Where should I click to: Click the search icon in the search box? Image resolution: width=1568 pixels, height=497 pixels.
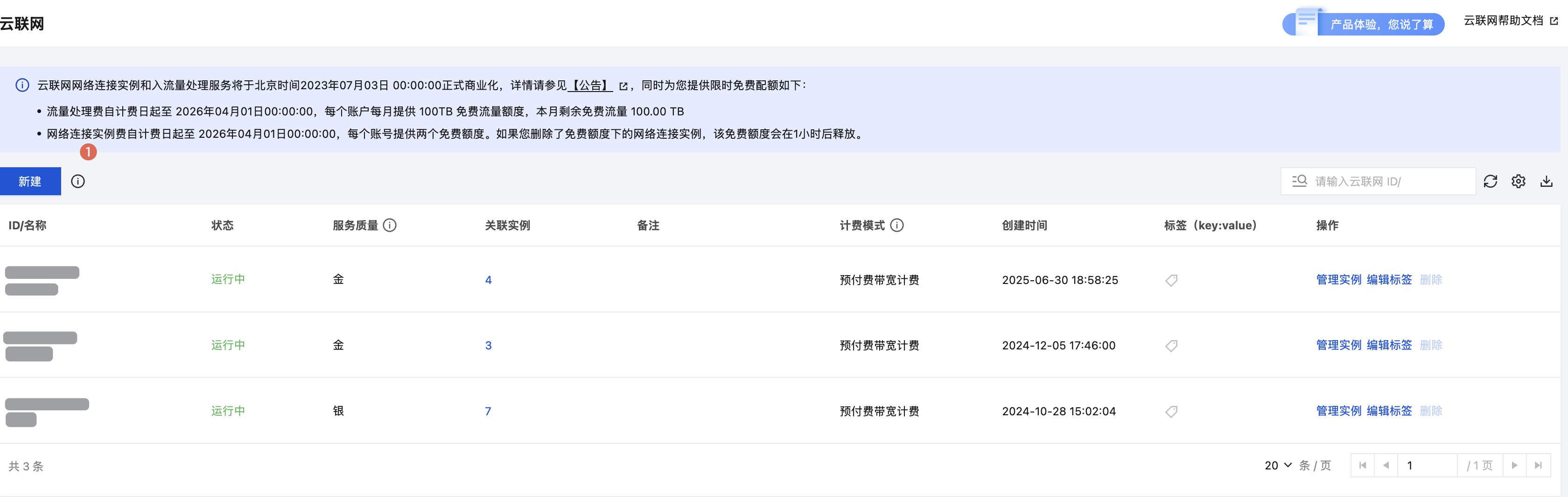[1300, 182]
